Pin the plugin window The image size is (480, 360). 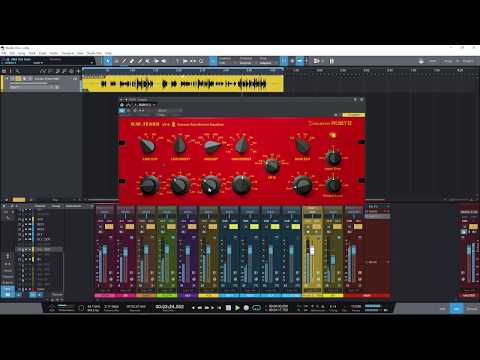pos(355,100)
